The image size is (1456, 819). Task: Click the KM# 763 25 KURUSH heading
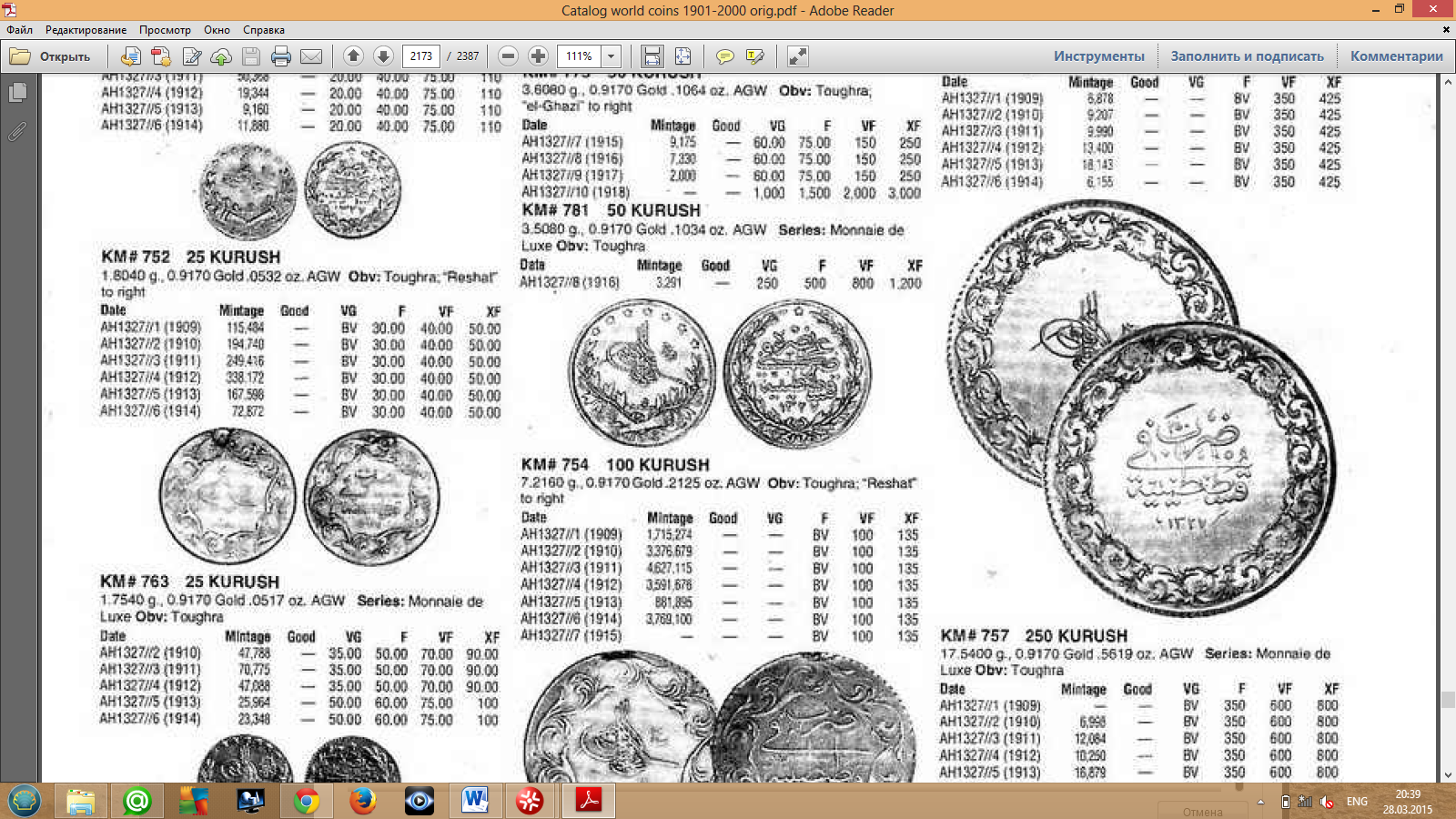coord(190,581)
